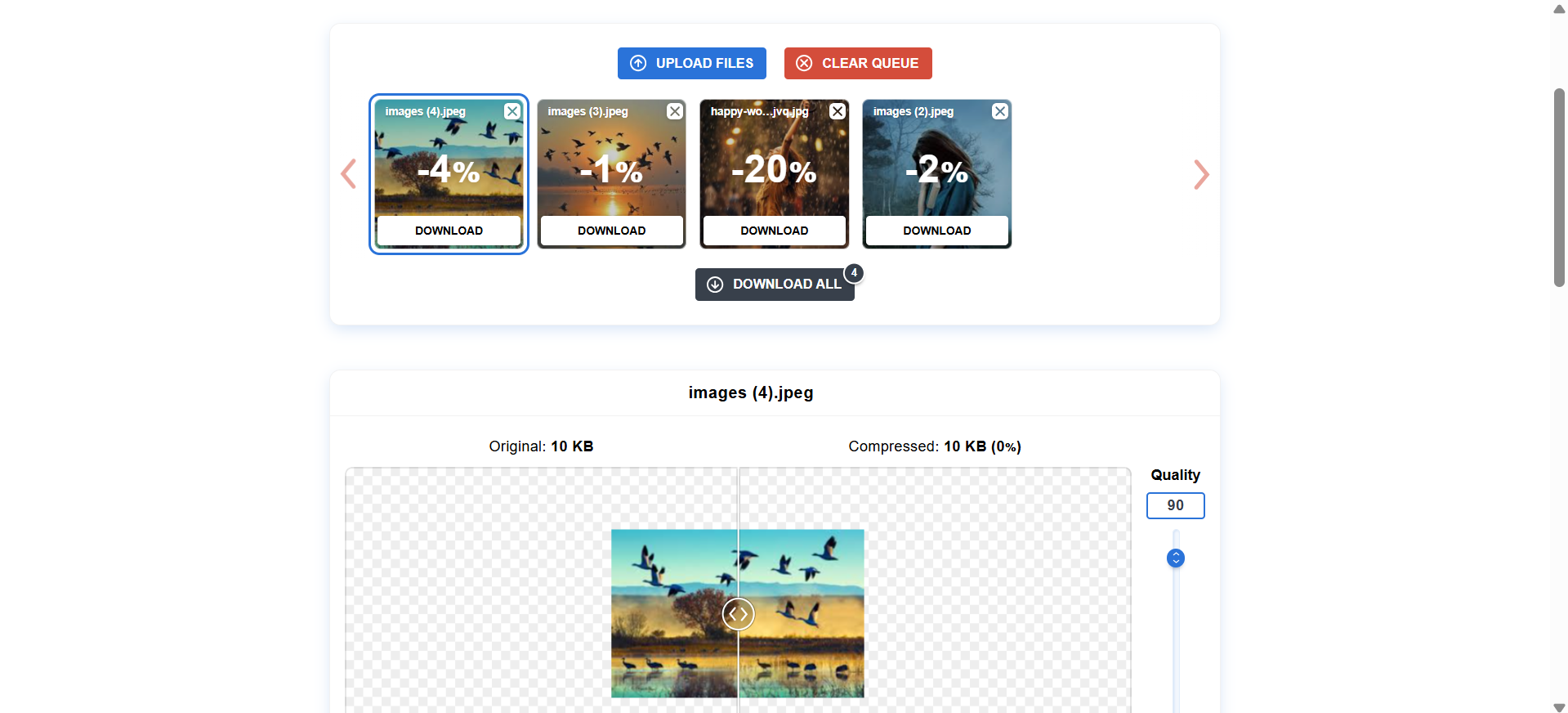Remove images (3).jpeg from queue

click(x=675, y=111)
